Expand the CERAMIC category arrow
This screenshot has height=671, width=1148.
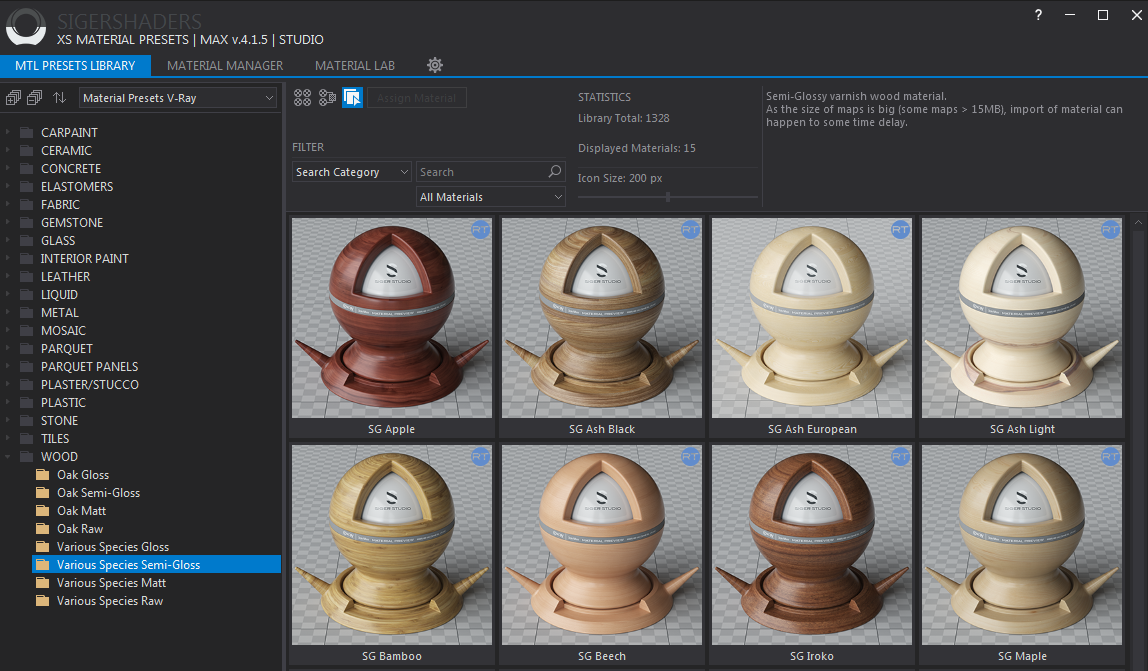7,150
